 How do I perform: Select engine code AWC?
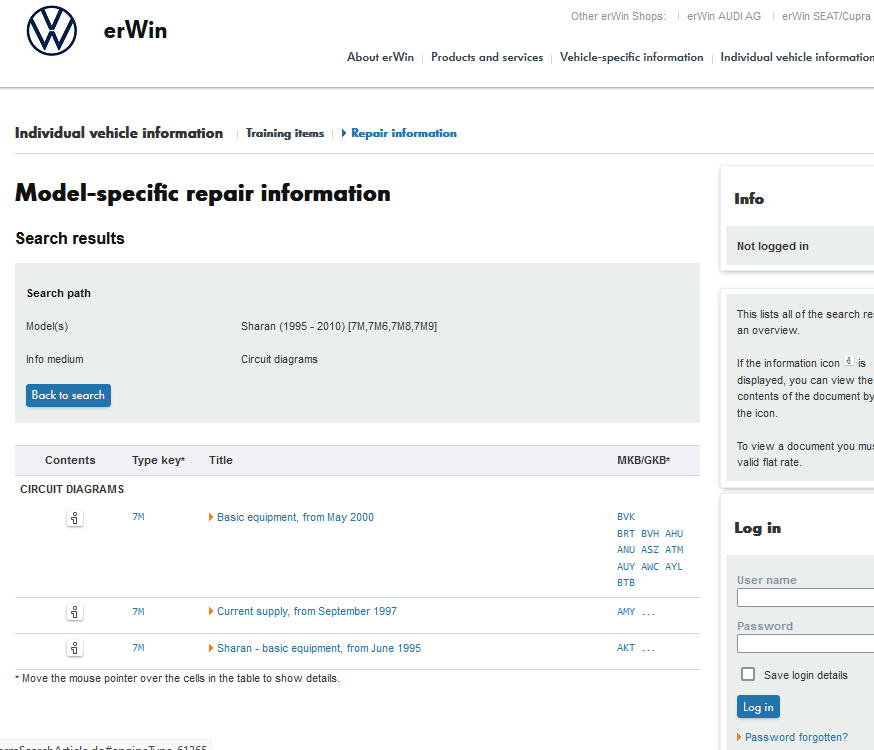(650, 566)
